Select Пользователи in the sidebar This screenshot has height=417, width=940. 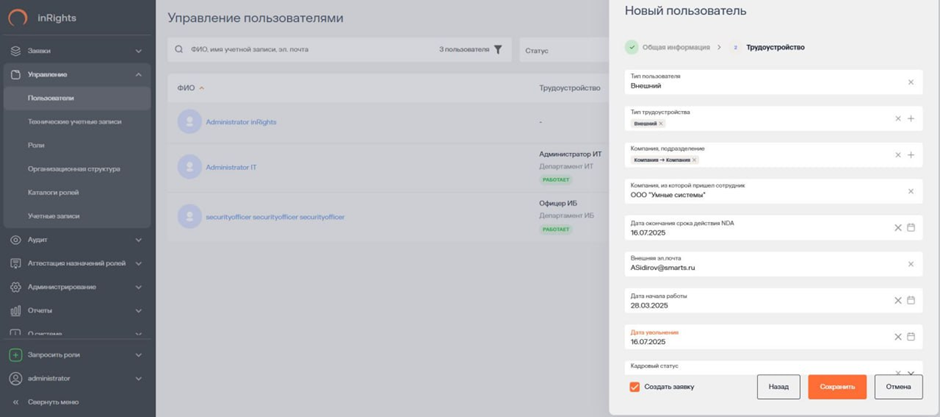pos(77,98)
